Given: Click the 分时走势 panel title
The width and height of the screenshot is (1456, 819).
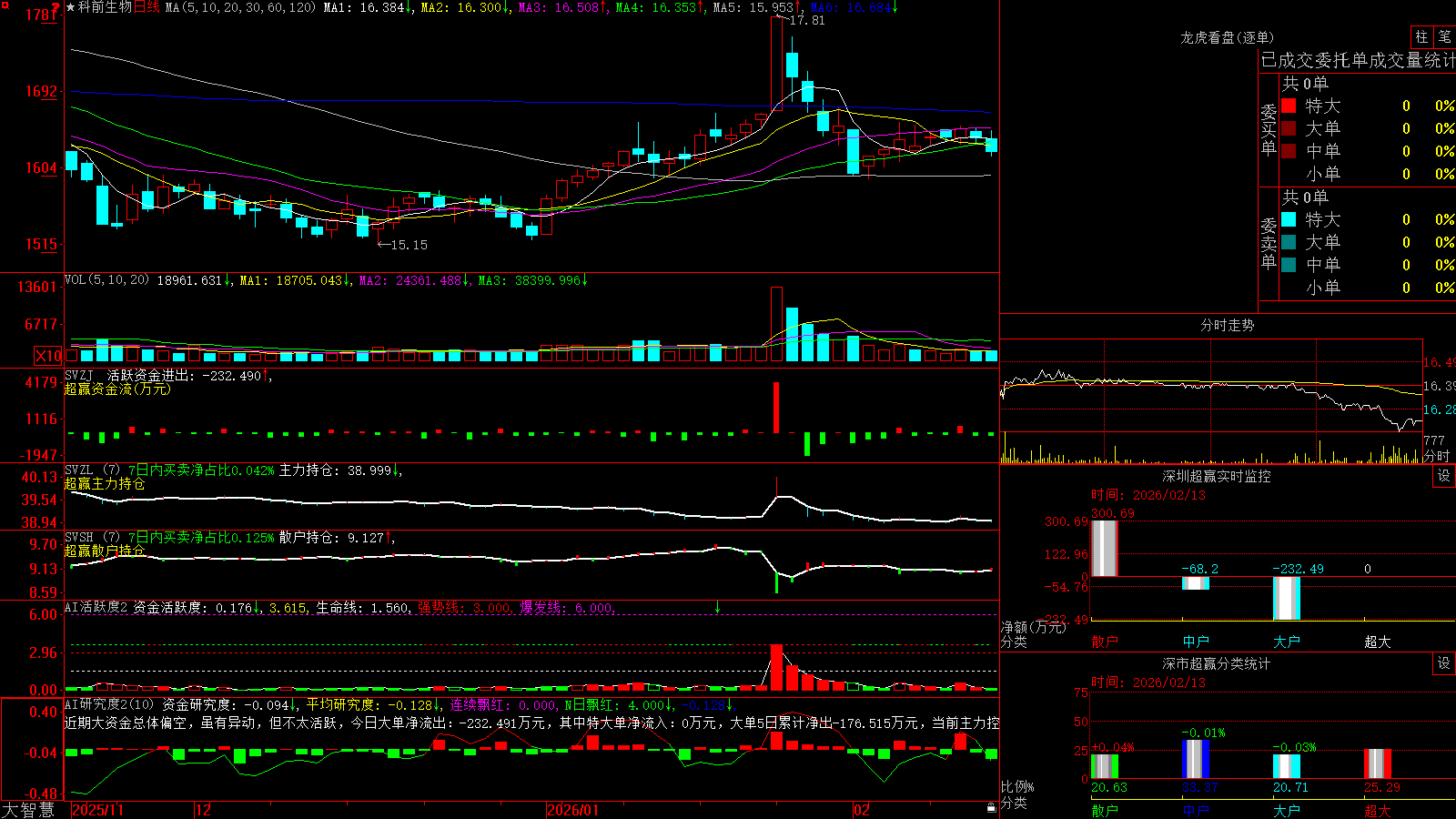Looking at the screenshot, I should 1227,325.
